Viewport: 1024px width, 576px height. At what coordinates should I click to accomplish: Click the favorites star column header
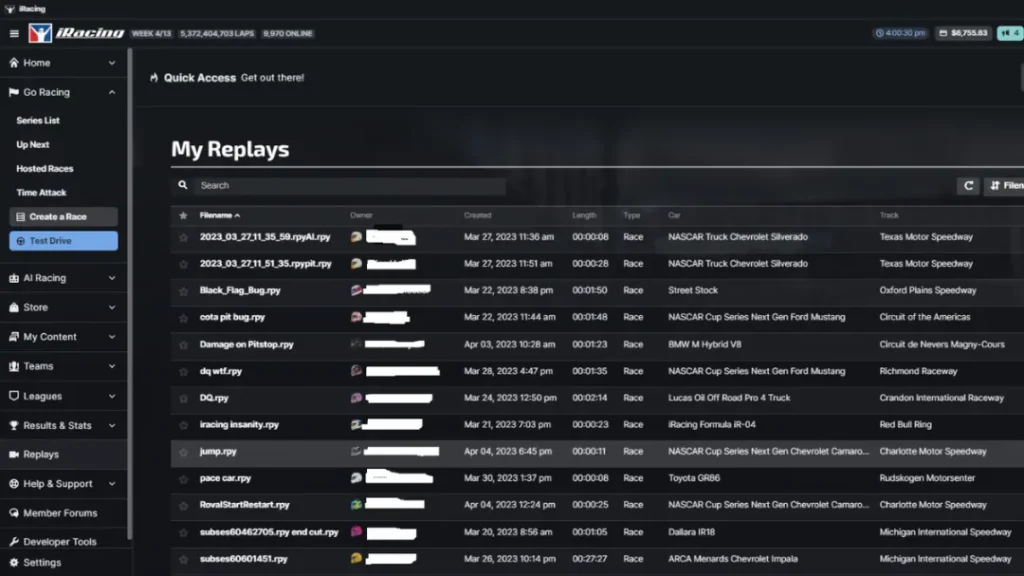183,215
